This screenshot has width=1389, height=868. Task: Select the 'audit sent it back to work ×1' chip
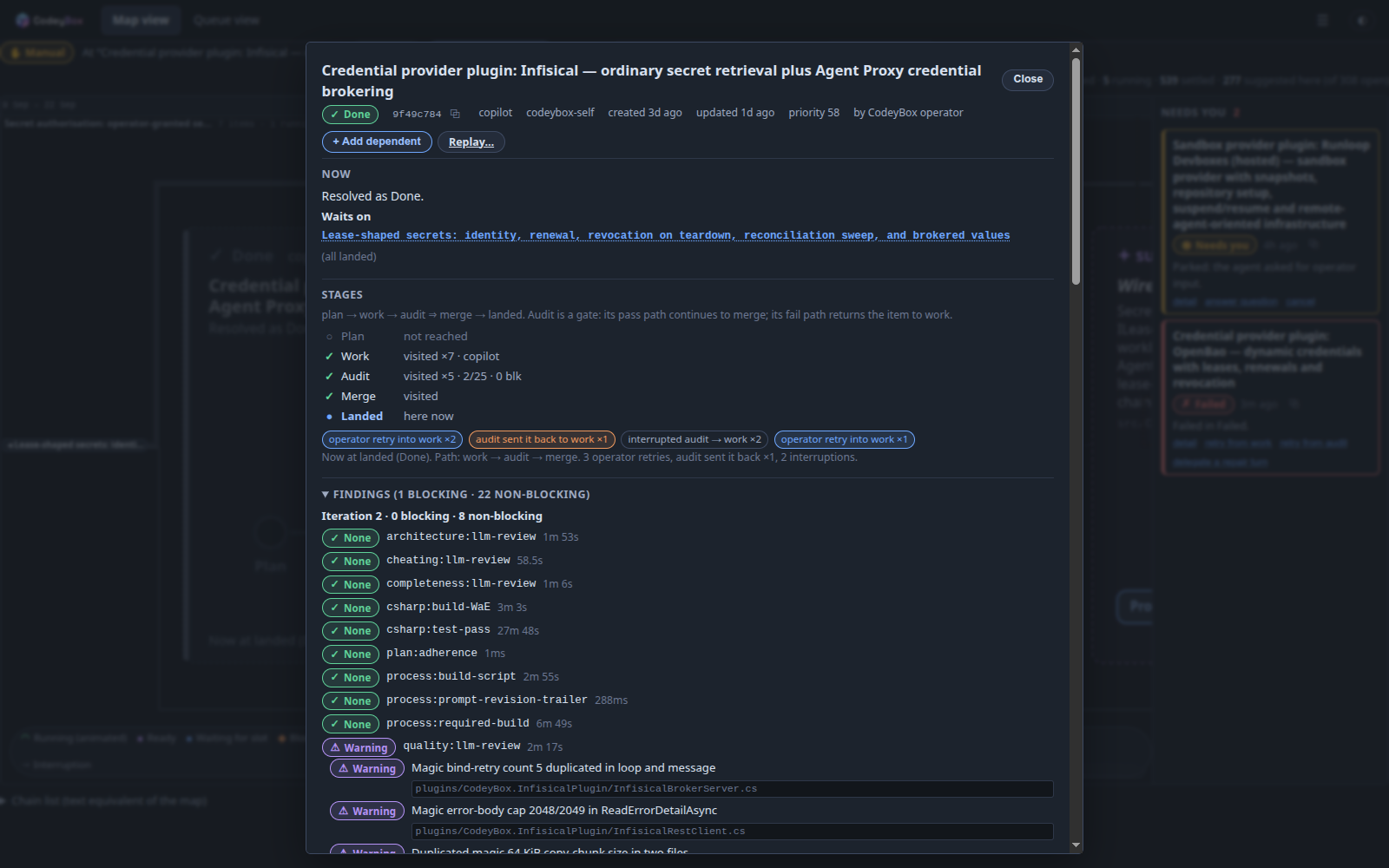542,440
